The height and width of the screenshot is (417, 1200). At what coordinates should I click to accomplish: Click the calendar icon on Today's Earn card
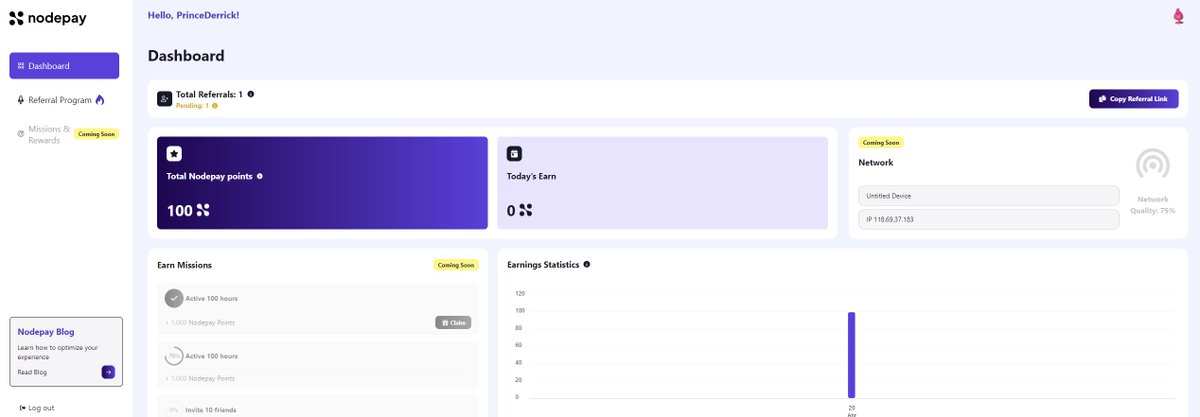coord(514,154)
